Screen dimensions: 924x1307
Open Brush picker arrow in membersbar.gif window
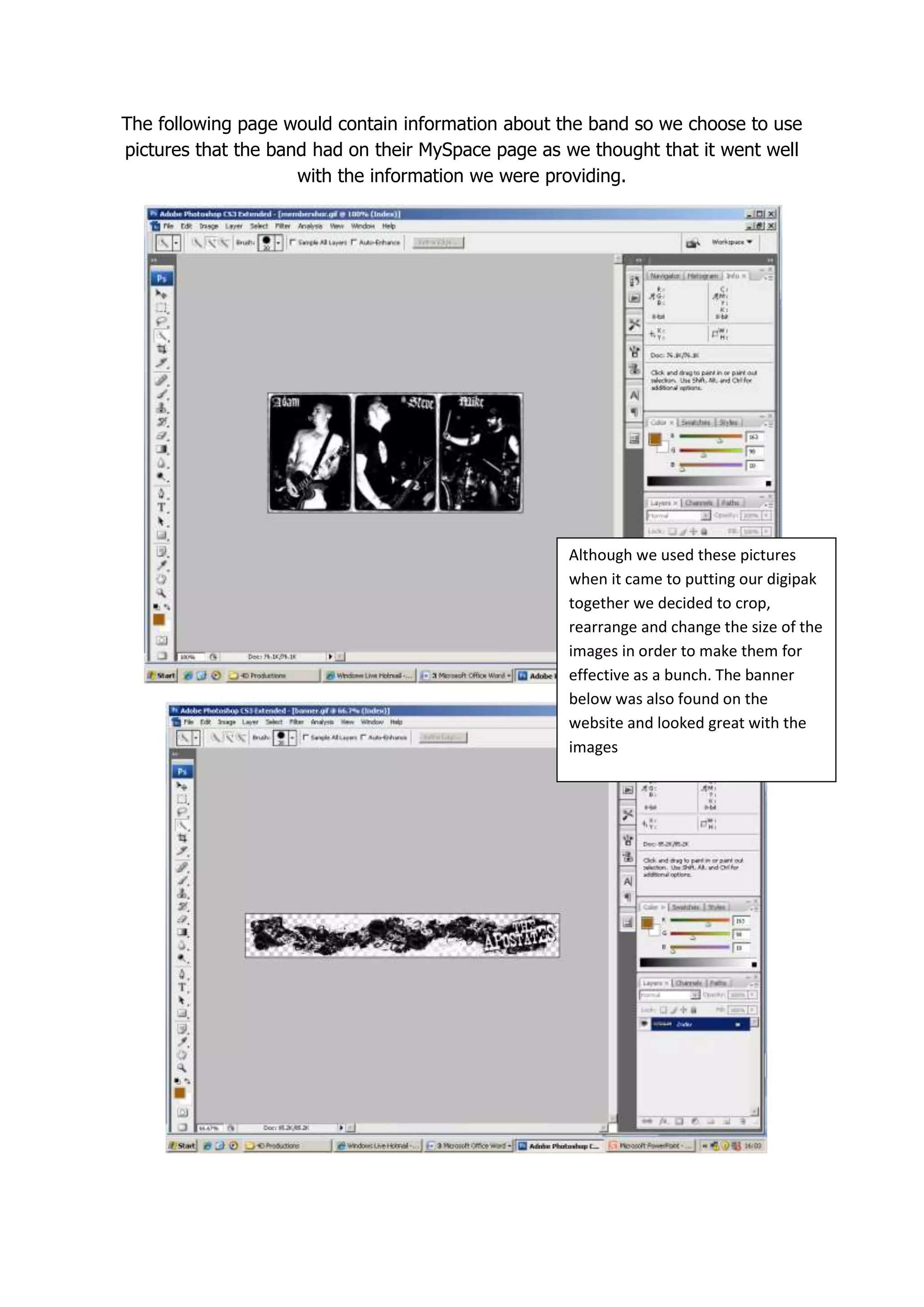click(x=279, y=243)
